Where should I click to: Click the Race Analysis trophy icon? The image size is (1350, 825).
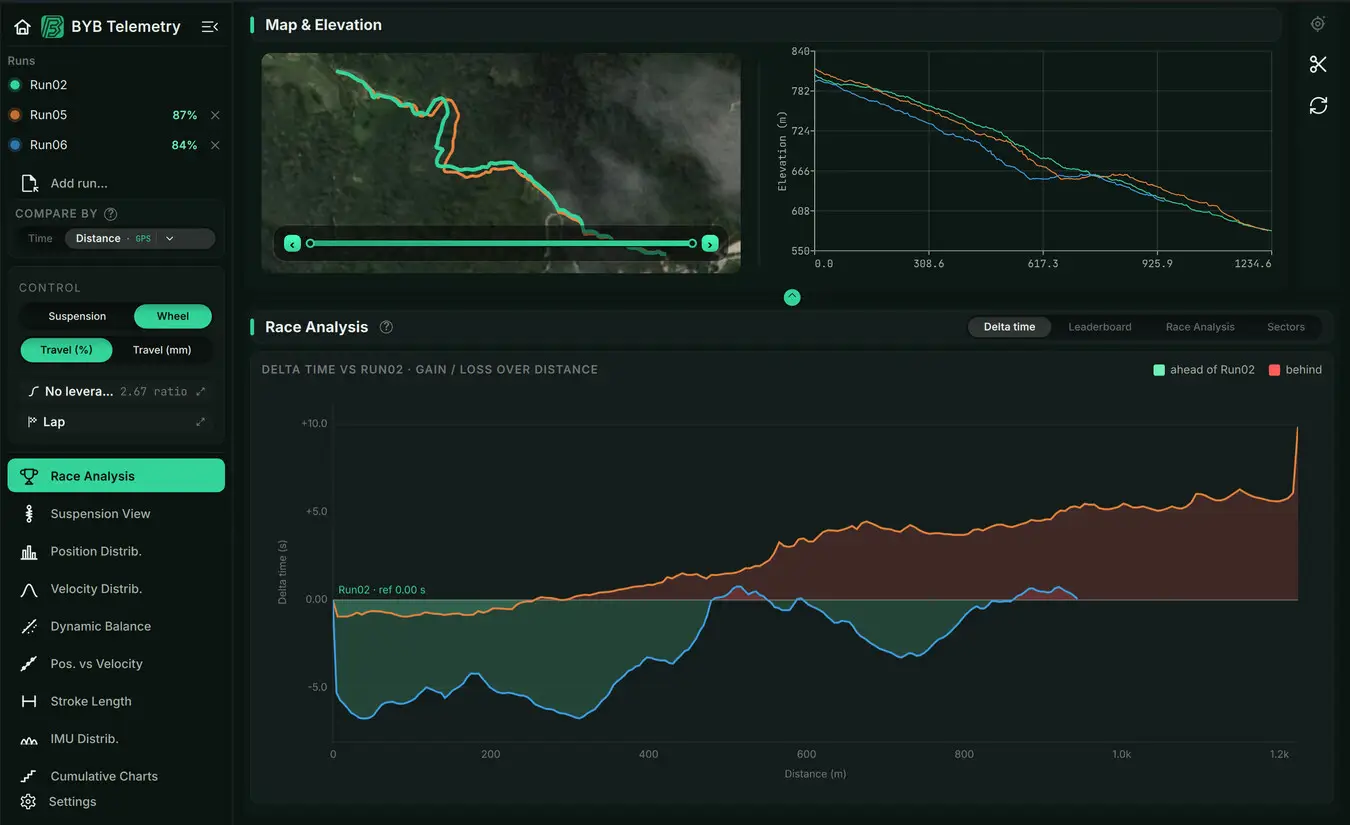click(x=29, y=476)
